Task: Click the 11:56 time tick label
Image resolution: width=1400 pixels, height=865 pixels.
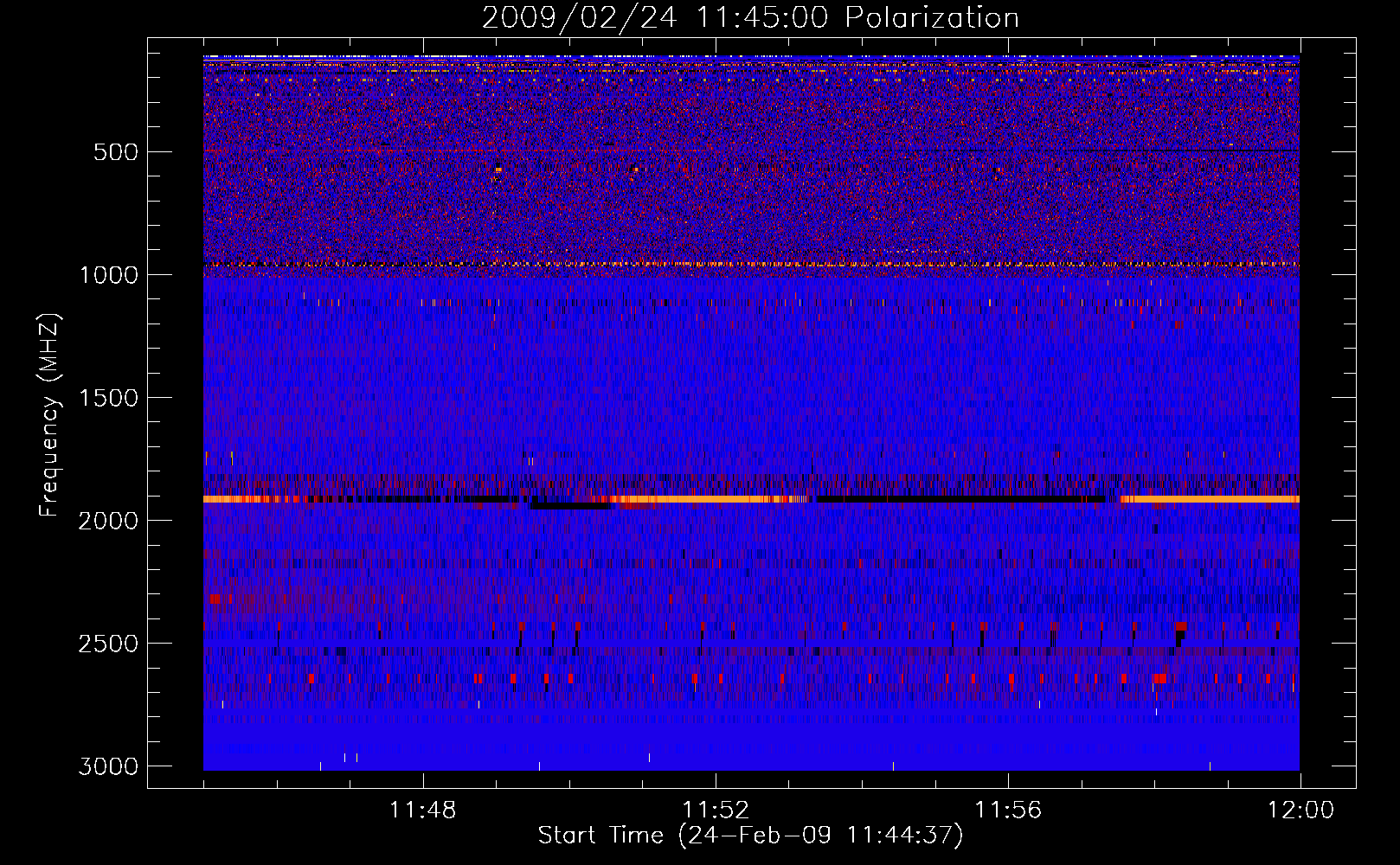Action: tap(1008, 811)
